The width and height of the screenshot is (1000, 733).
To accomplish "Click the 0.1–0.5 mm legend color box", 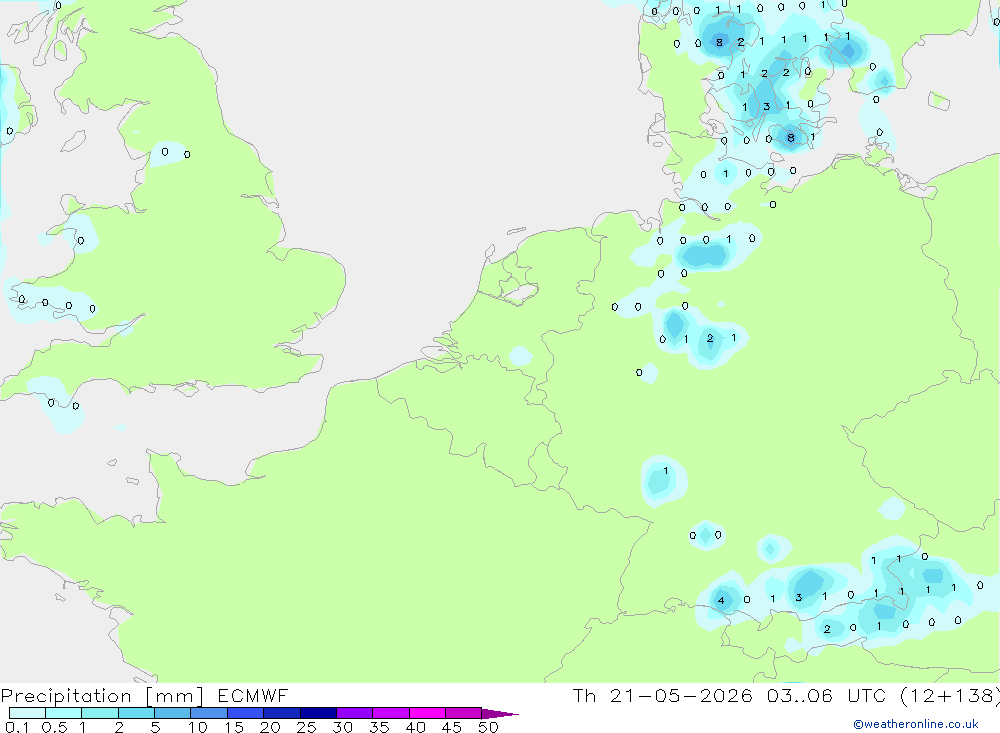I will click(27, 713).
